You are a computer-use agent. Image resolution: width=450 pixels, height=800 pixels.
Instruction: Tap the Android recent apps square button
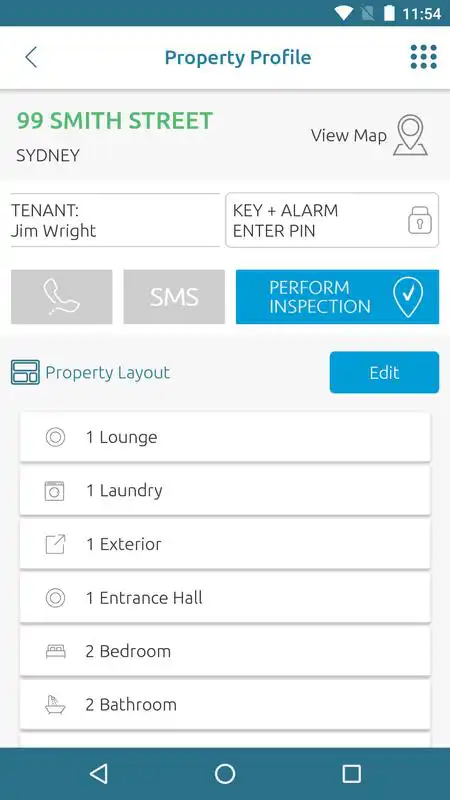point(352,774)
